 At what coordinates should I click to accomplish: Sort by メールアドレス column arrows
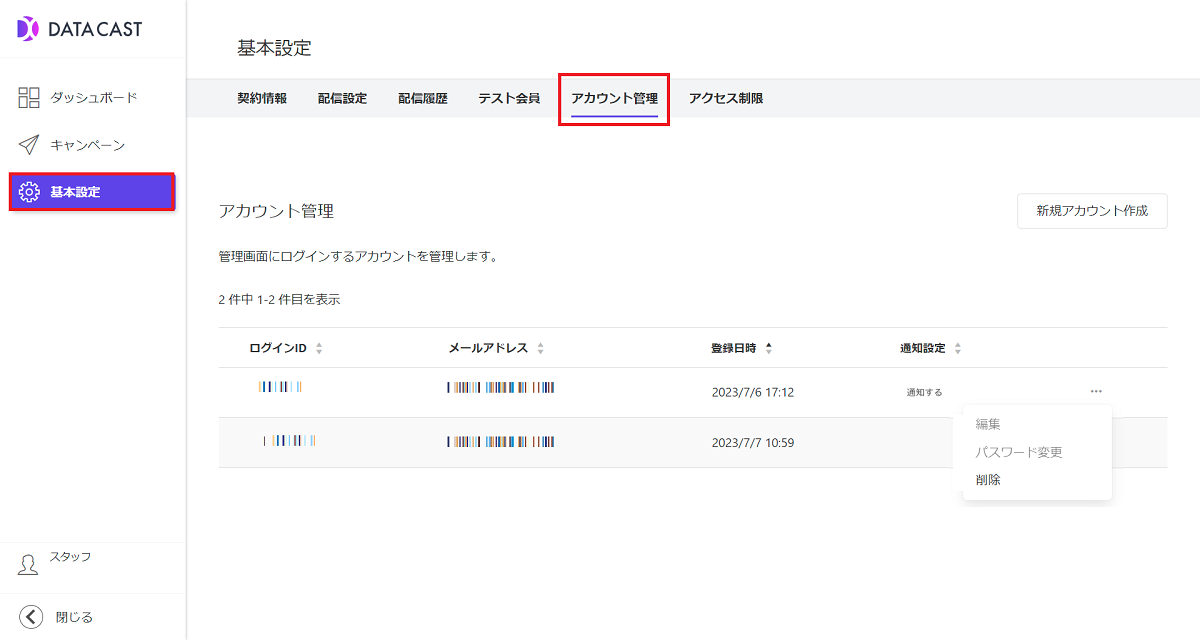point(540,348)
